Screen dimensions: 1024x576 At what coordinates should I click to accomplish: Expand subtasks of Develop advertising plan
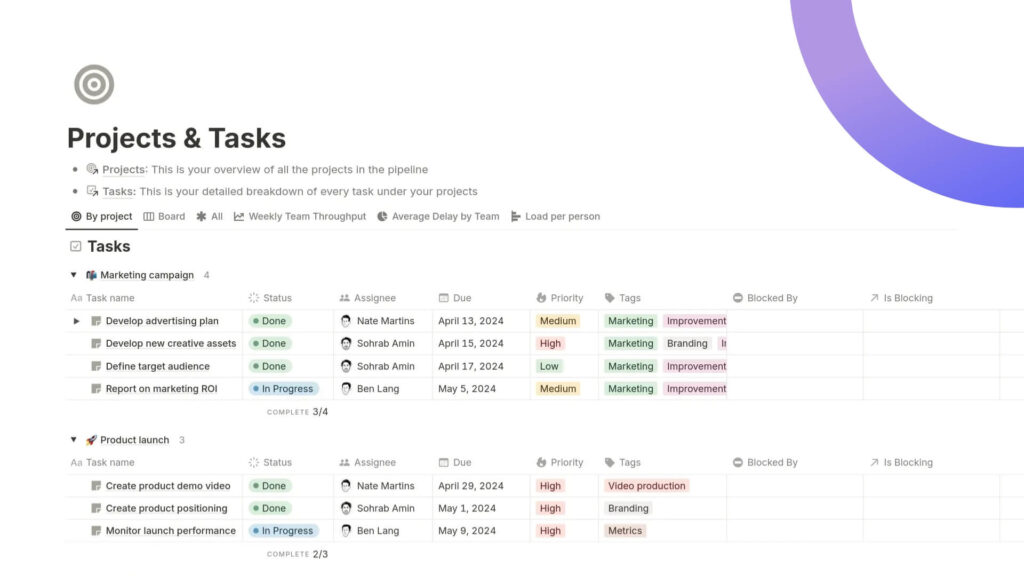pos(78,320)
